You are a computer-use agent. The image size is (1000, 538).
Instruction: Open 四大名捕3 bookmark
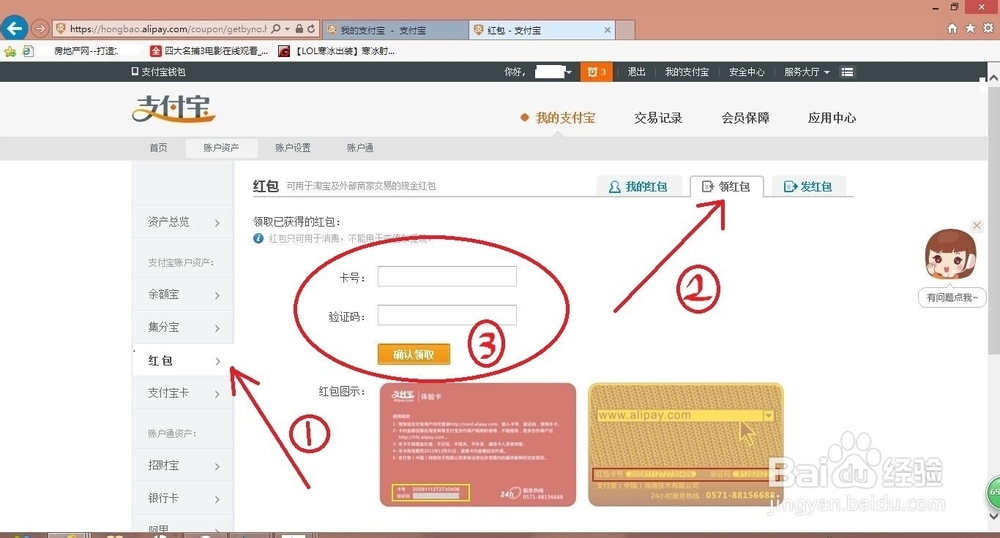coord(209,51)
